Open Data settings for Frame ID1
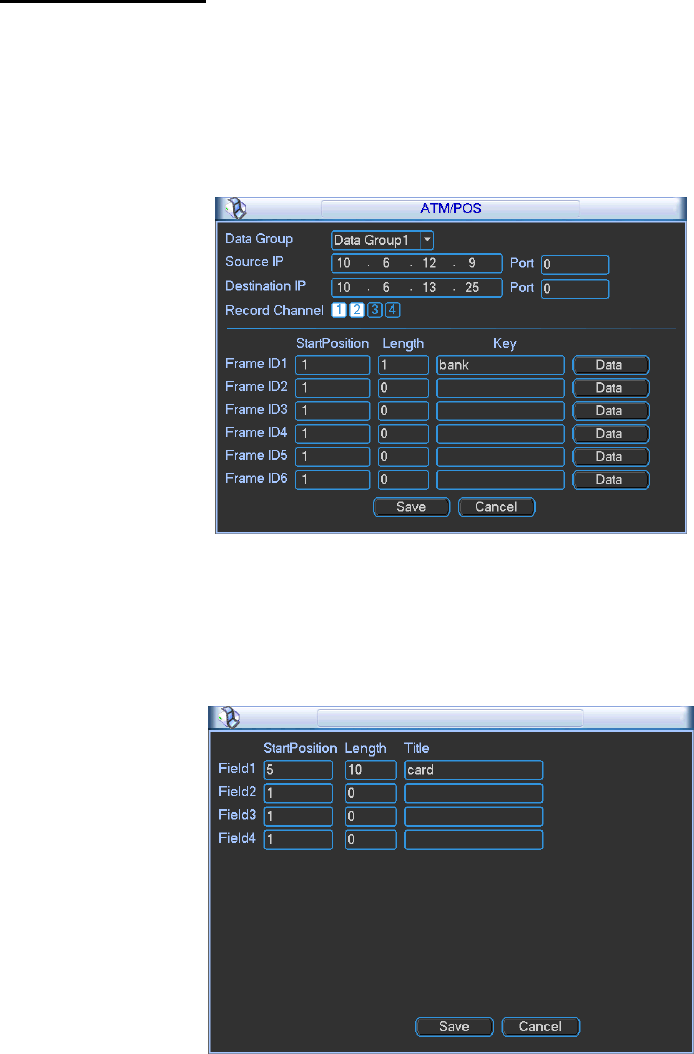Image resolution: width=694 pixels, height=1054 pixels. pos(611,365)
